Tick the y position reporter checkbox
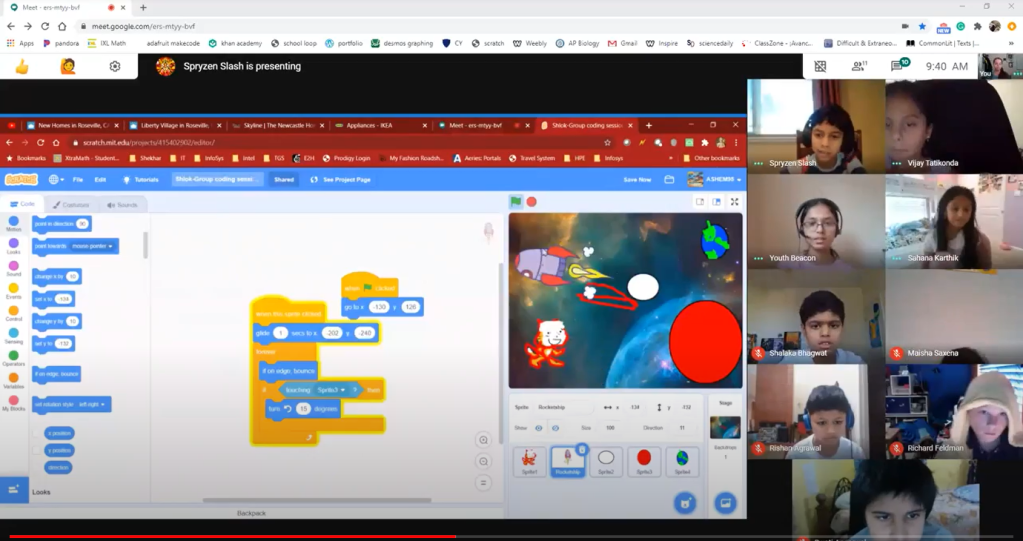The width and height of the screenshot is (1023, 541). click(37, 450)
